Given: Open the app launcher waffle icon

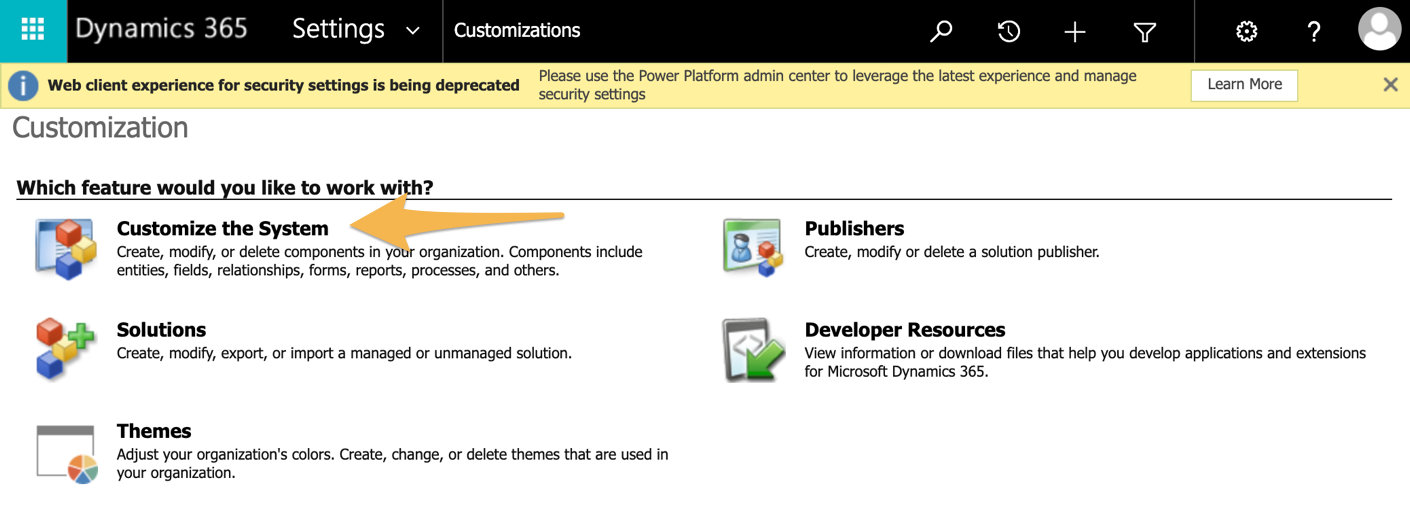Looking at the screenshot, I should point(33,30).
